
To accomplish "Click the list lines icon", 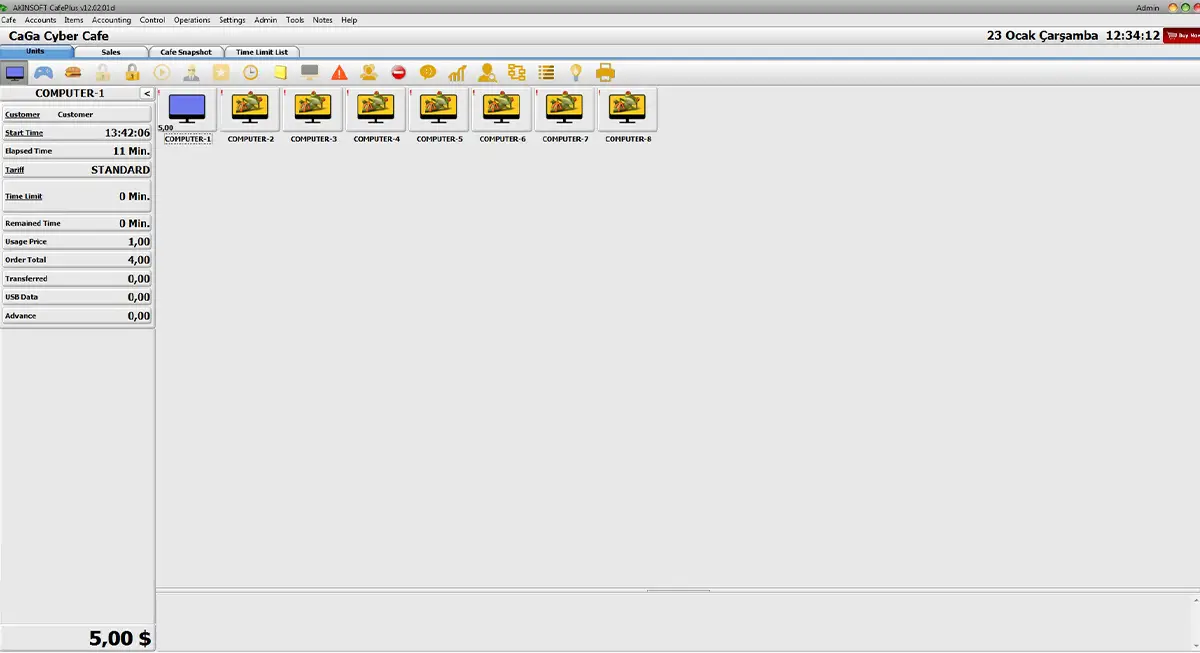I will tap(546, 72).
